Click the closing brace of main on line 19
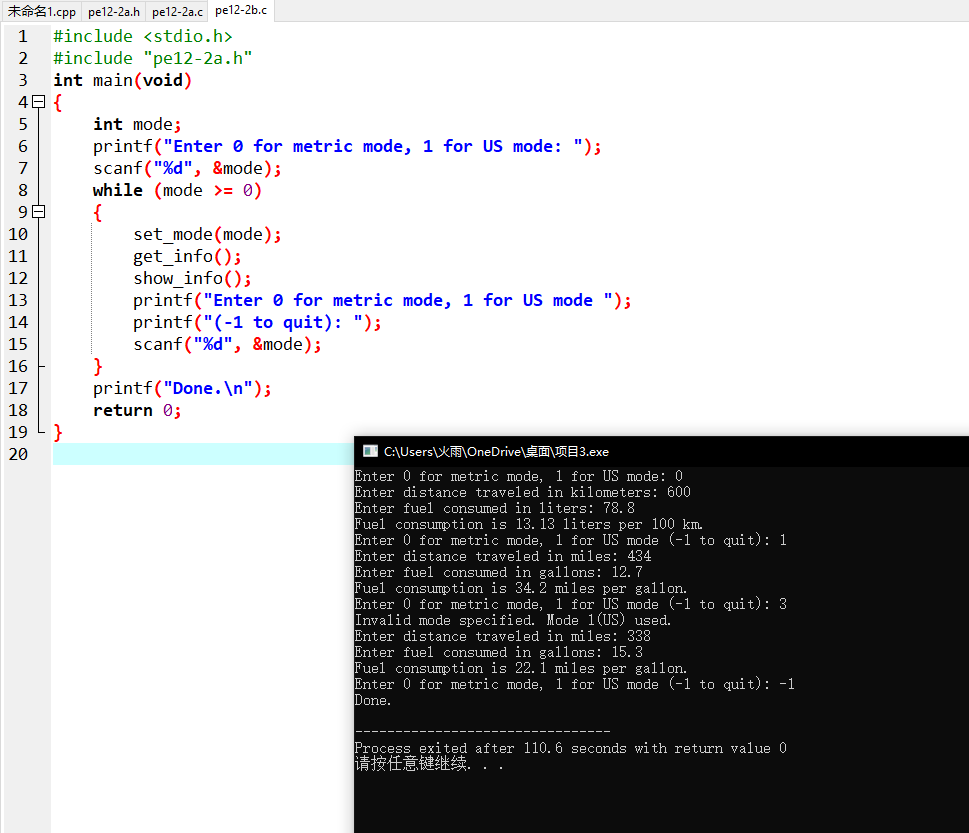The image size is (969, 833). tap(57, 432)
